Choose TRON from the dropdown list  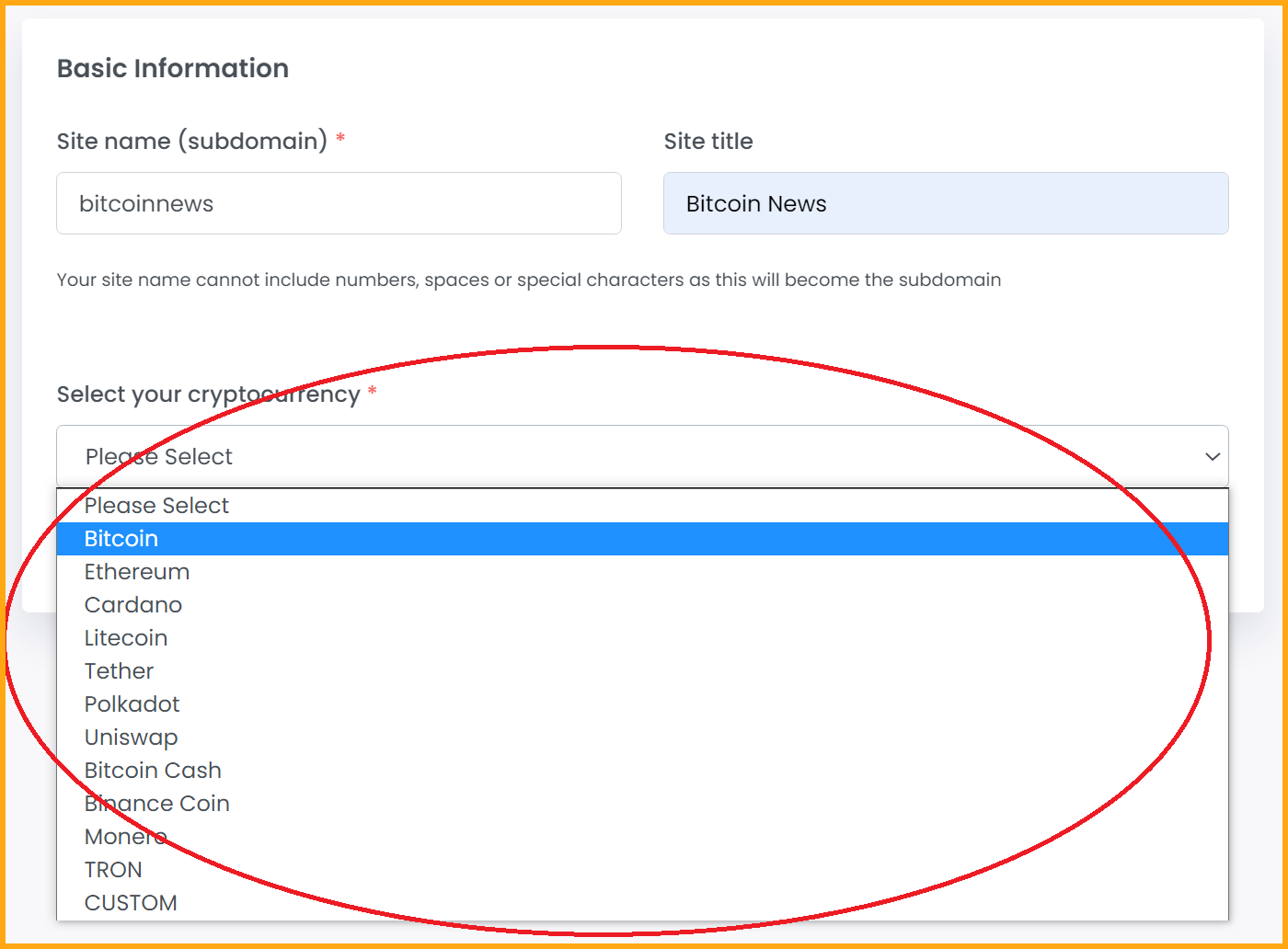pyautogui.click(x=642, y=870)
